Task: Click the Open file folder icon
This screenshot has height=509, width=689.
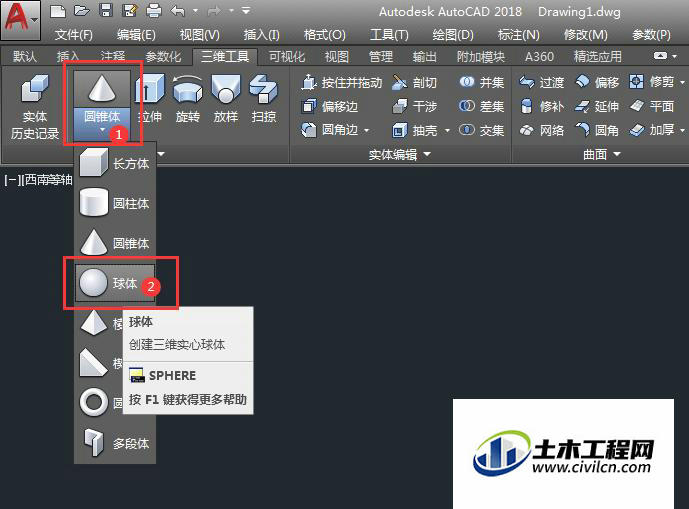Action: click(82, 11)
